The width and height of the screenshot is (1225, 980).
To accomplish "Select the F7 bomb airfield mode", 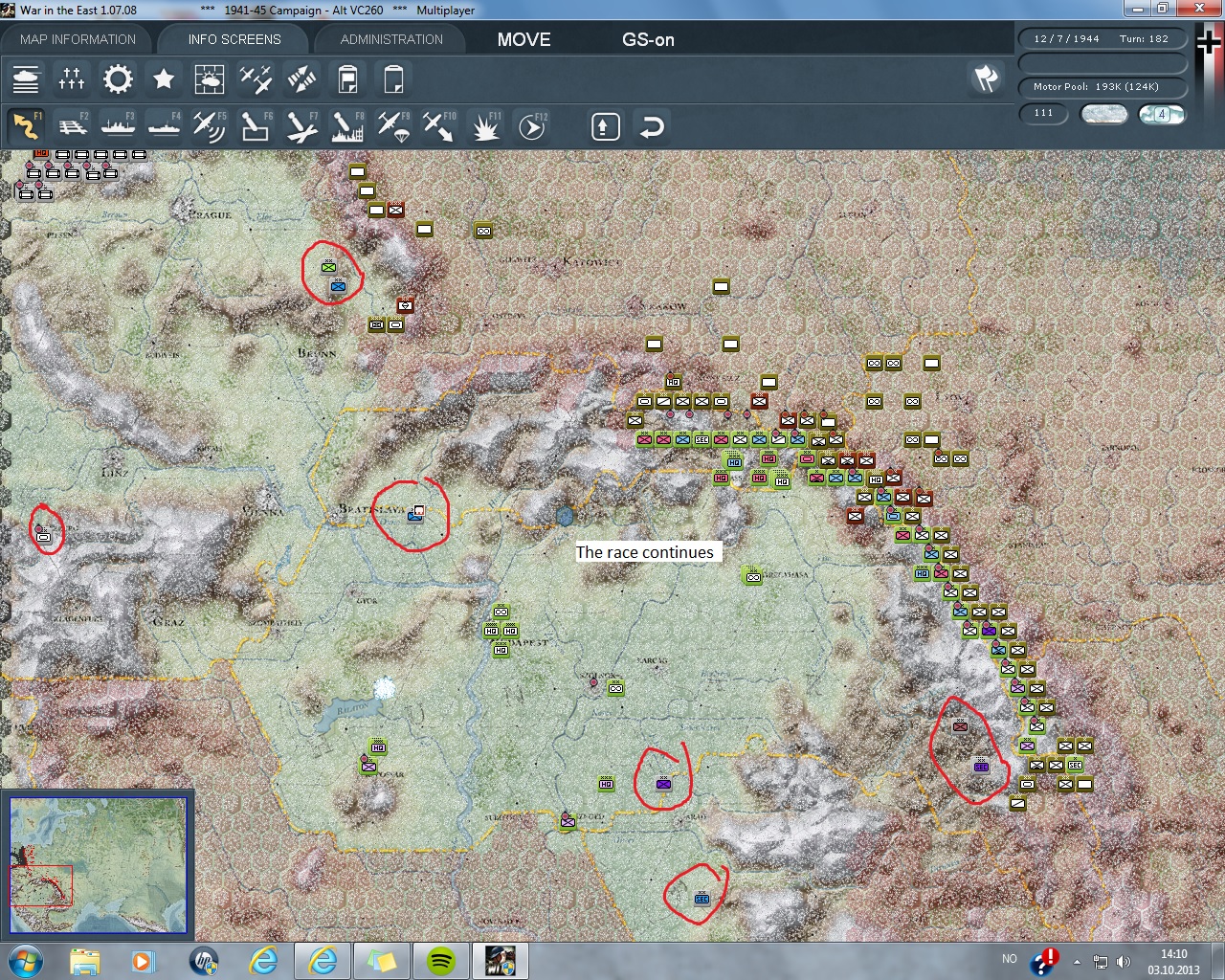I will [301, 126].
